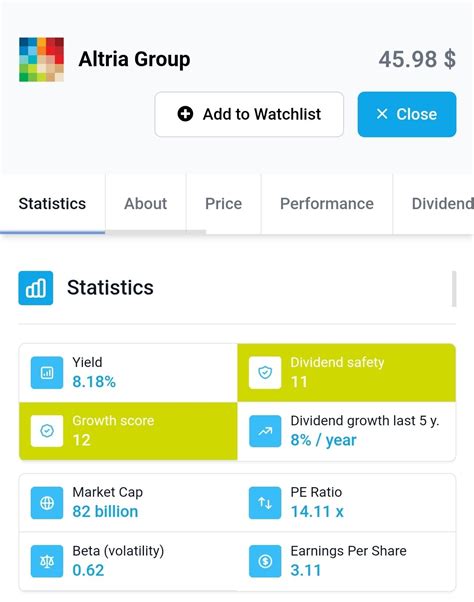Add Altria Group to Watchlist

tap(249, 114)
